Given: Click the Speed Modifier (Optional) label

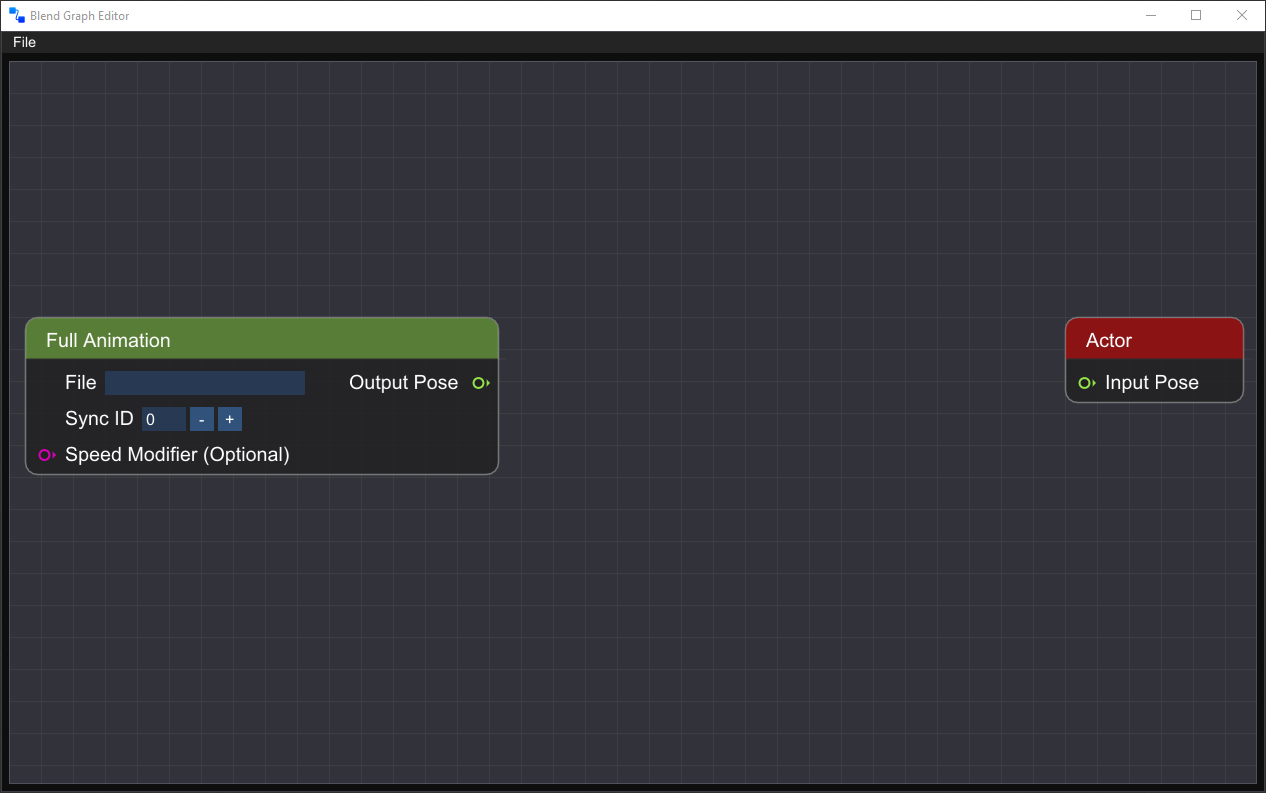Looking at the screenshot, I should tap(177, 455).
